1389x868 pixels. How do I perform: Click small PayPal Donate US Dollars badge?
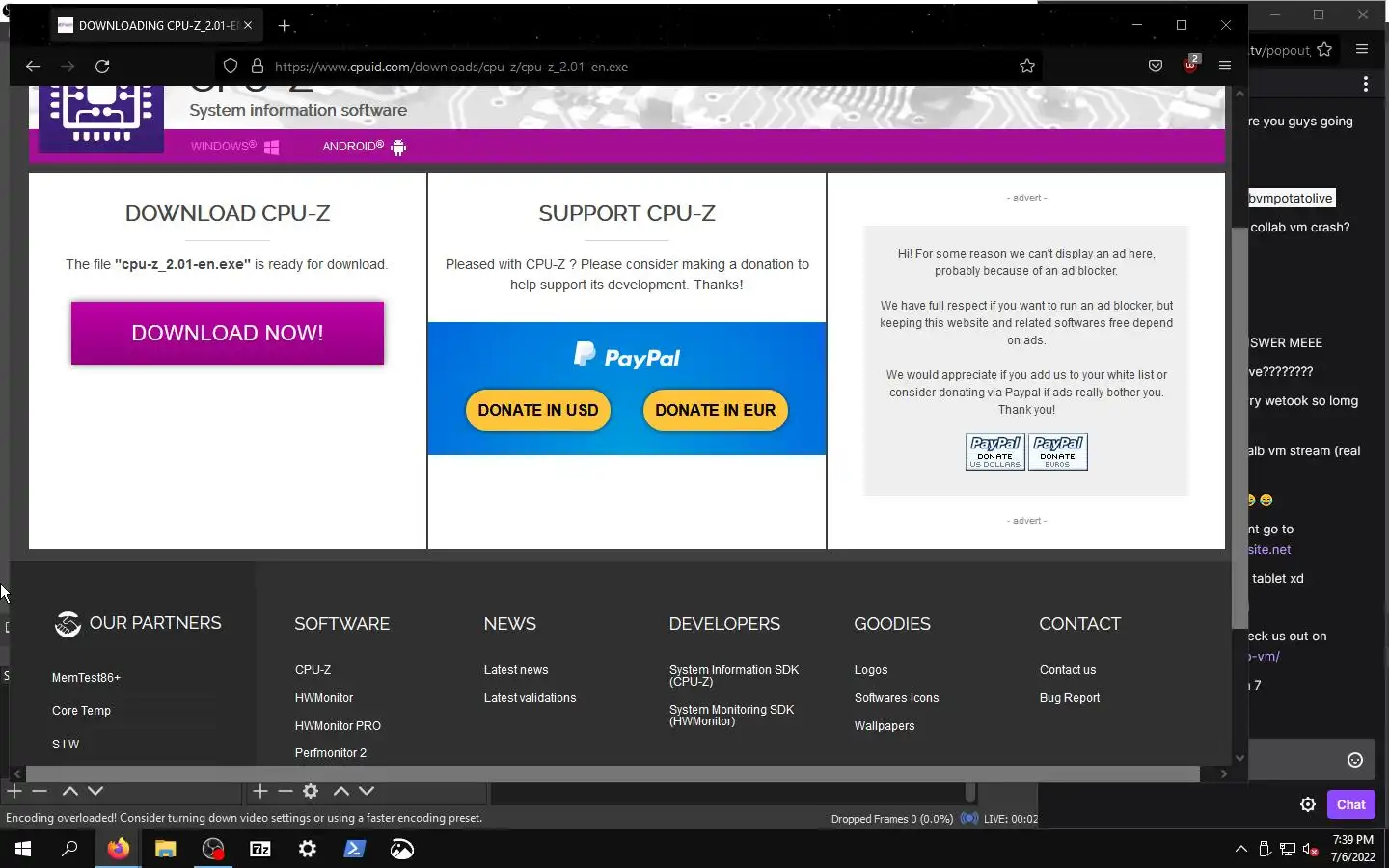point(995,451)
